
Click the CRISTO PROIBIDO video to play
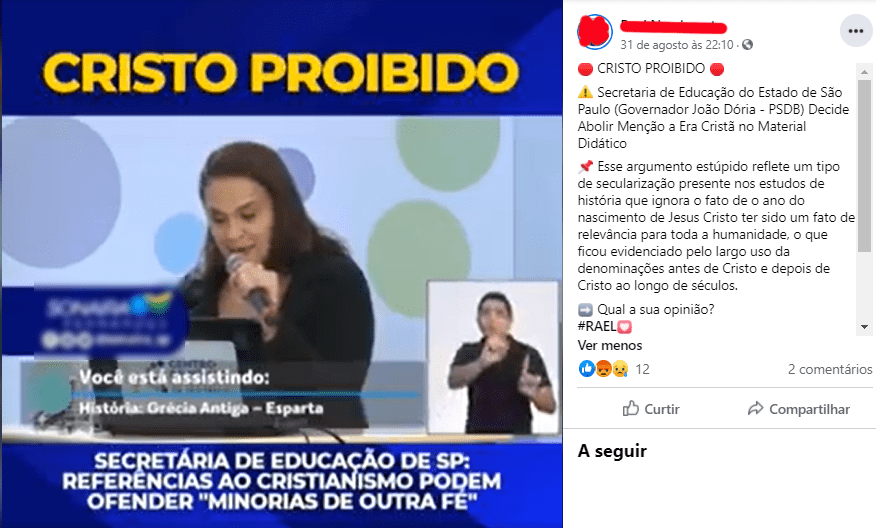[x=282, y=264]
